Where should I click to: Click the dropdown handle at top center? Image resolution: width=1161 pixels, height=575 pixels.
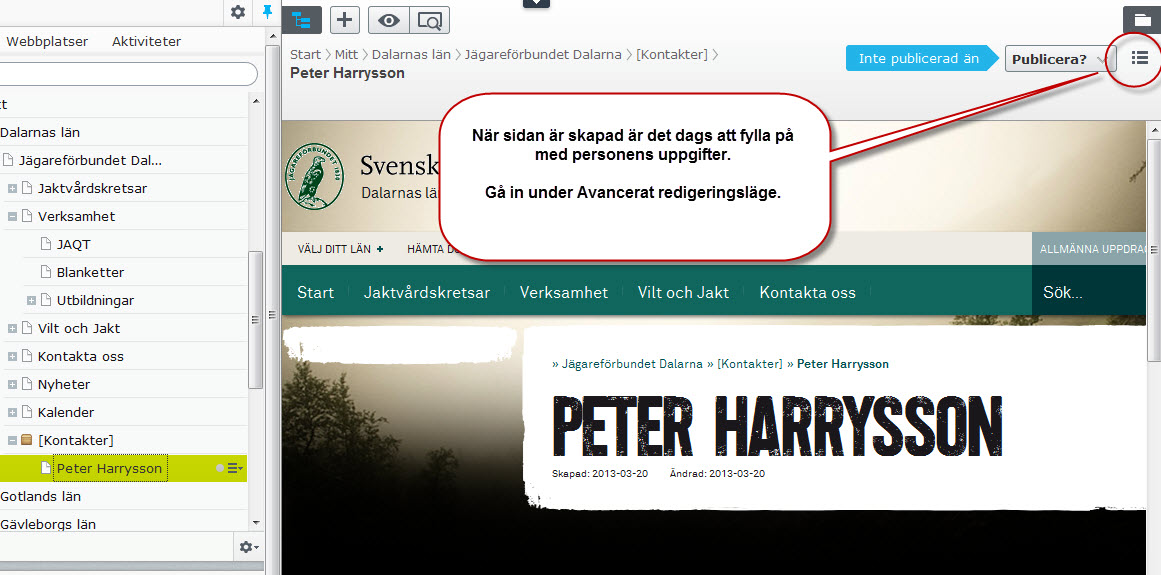(x=536, y=4)
